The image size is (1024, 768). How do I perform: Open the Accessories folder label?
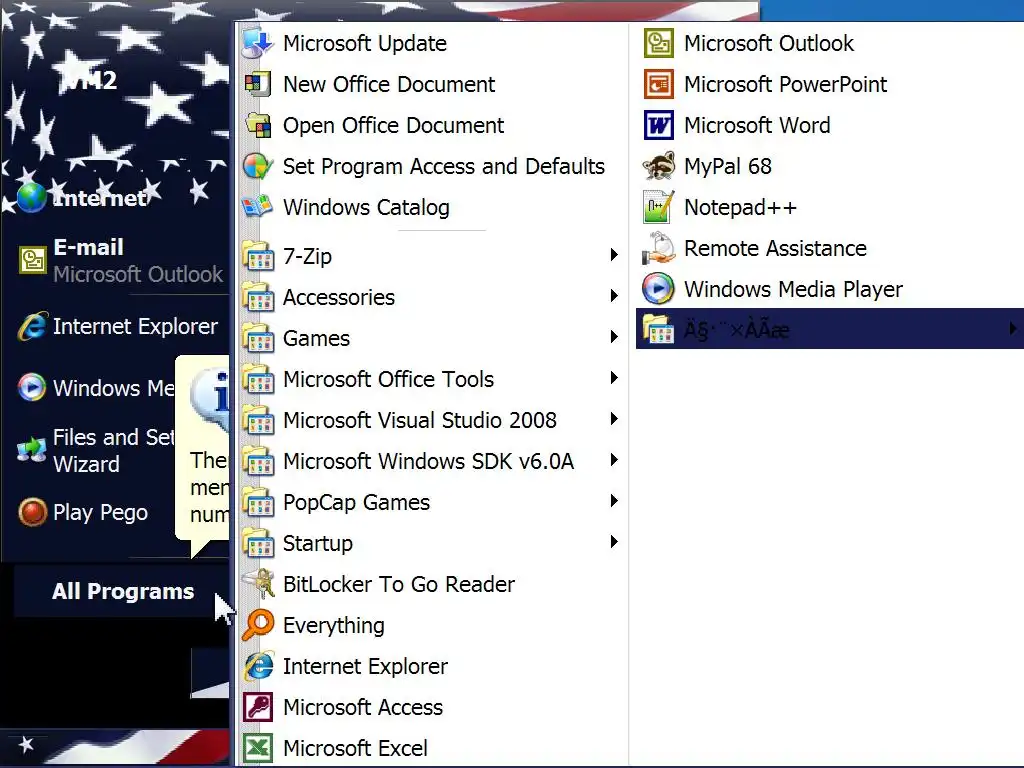coord(339,298)
